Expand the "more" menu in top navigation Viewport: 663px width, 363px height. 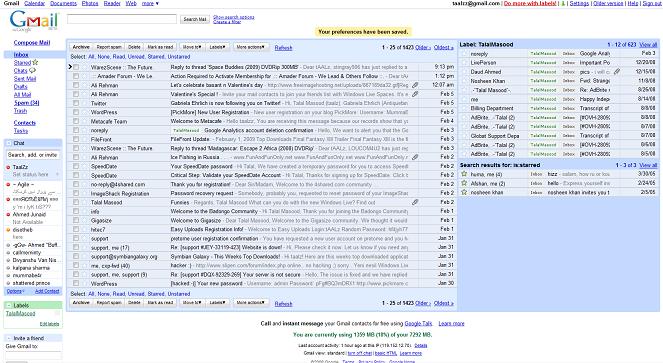(x=150, y=3)
